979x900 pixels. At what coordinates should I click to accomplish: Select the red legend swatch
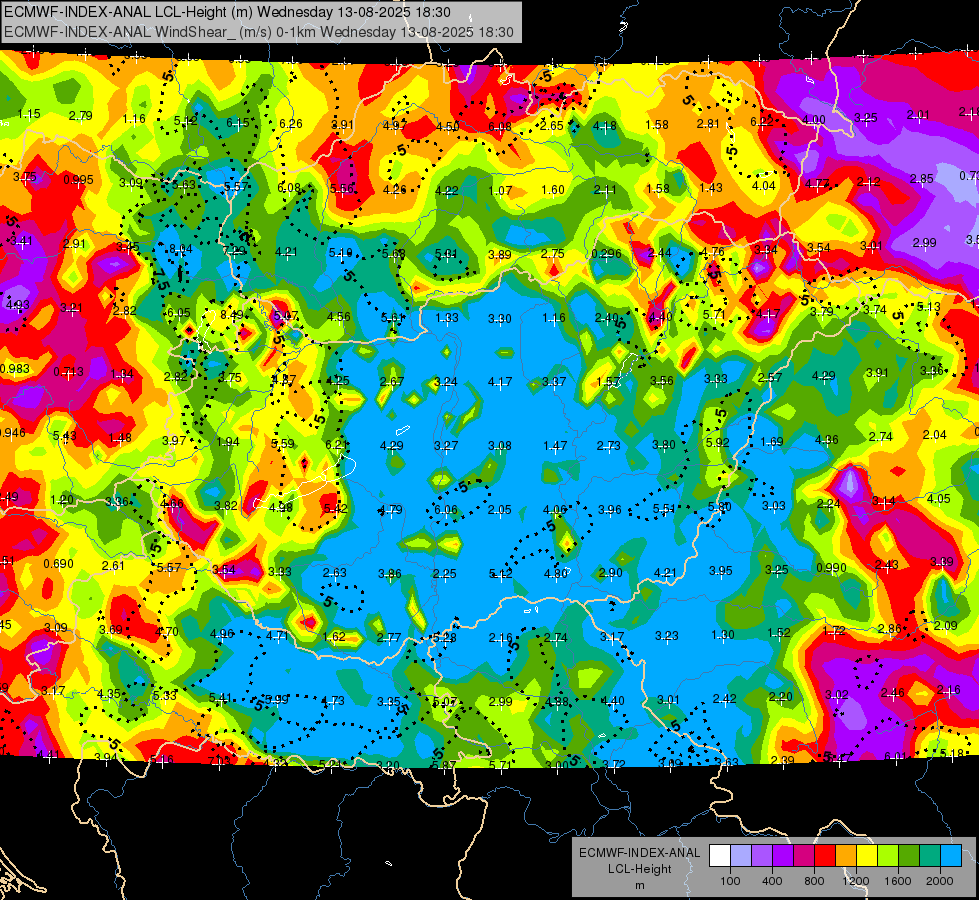click(x=825, y=856)
